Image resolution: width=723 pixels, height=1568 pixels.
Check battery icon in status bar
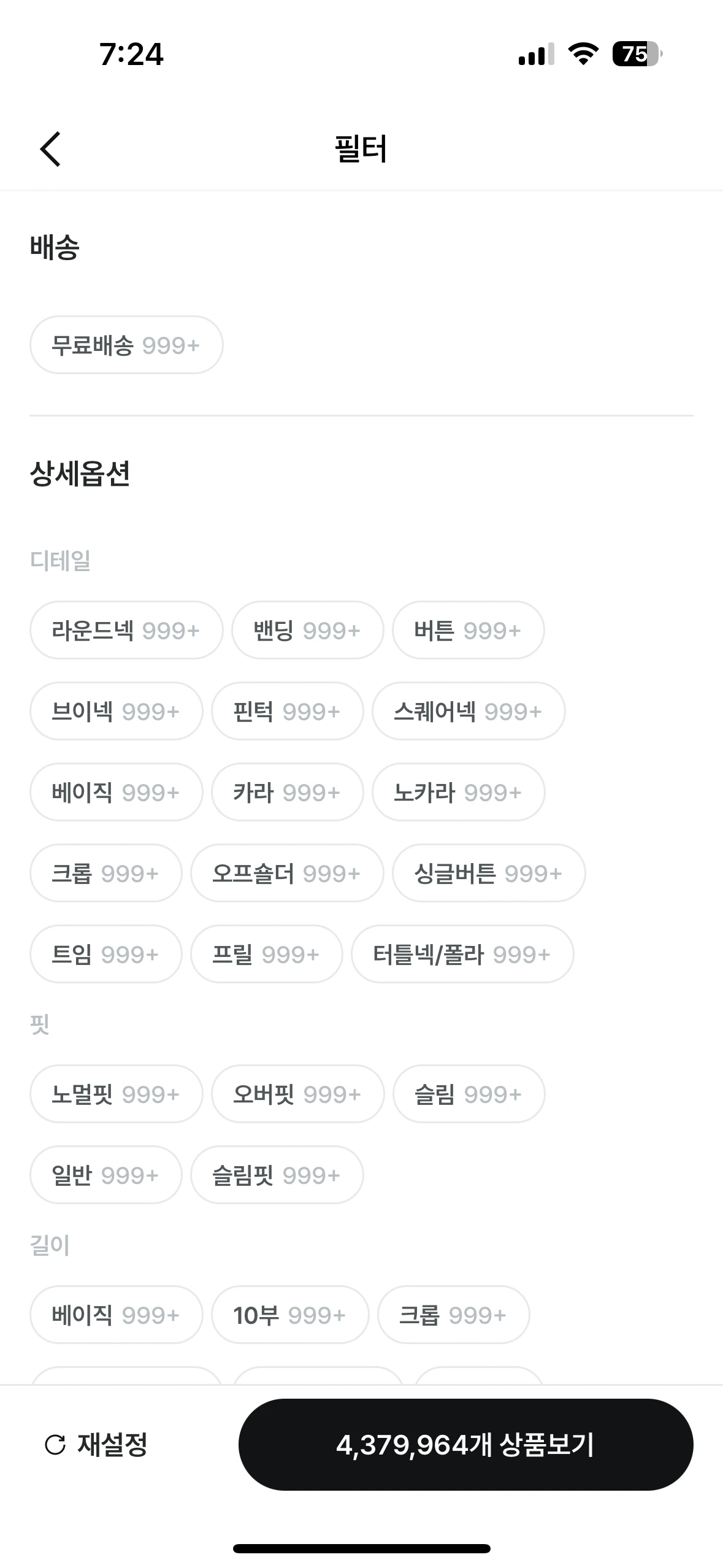[x=637, y=54]
